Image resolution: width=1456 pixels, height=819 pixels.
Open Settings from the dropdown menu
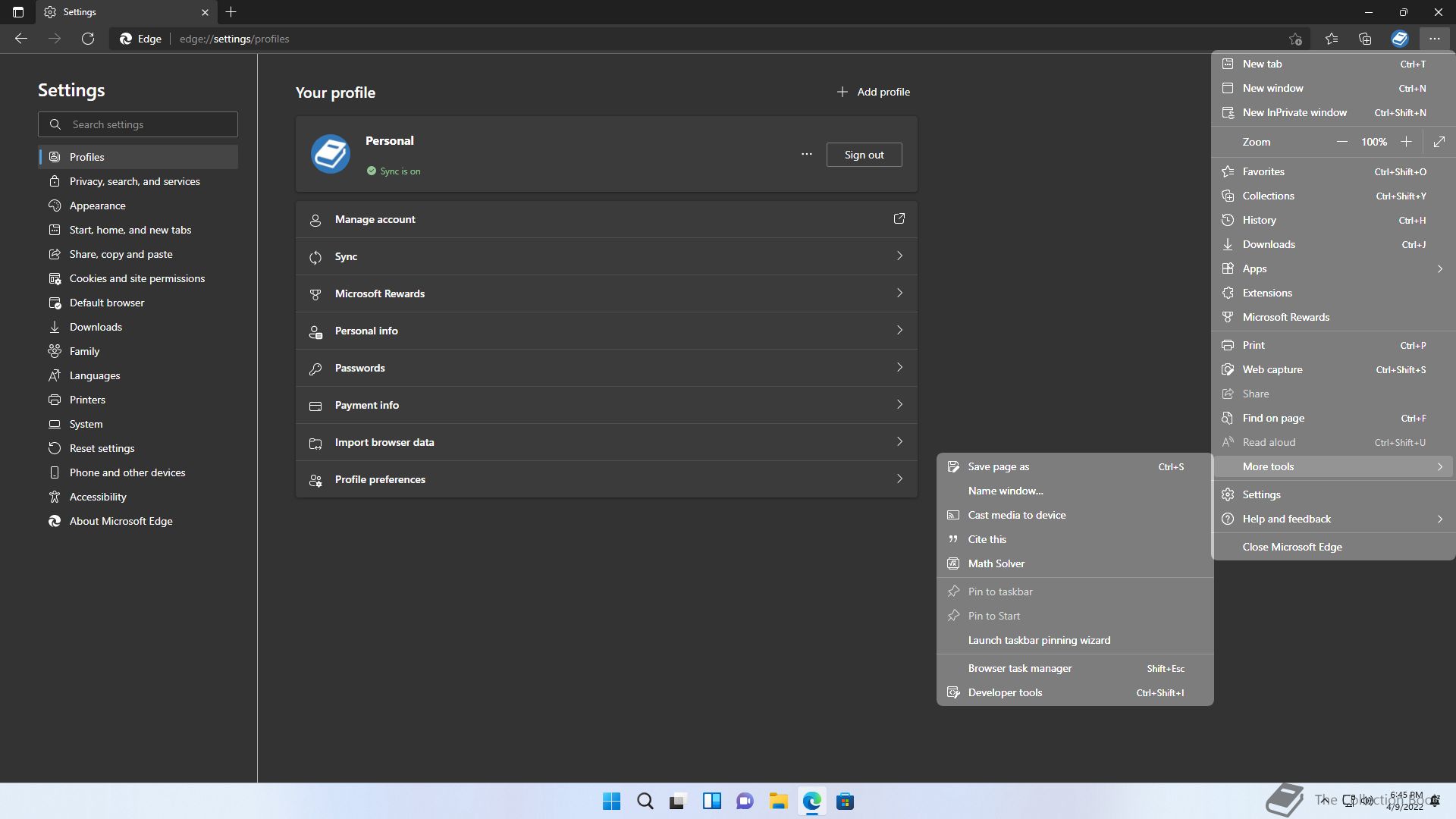[1333, 494]
